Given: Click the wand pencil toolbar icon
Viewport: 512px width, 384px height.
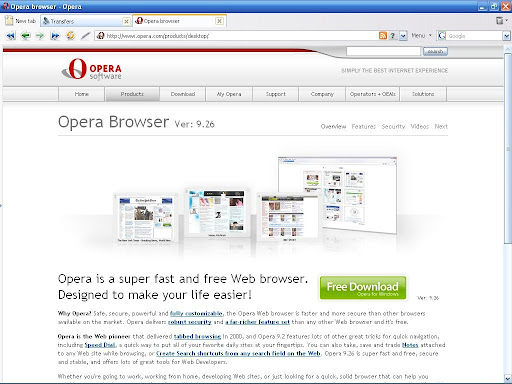Looking at the screenshot, I should click(86, 36).
